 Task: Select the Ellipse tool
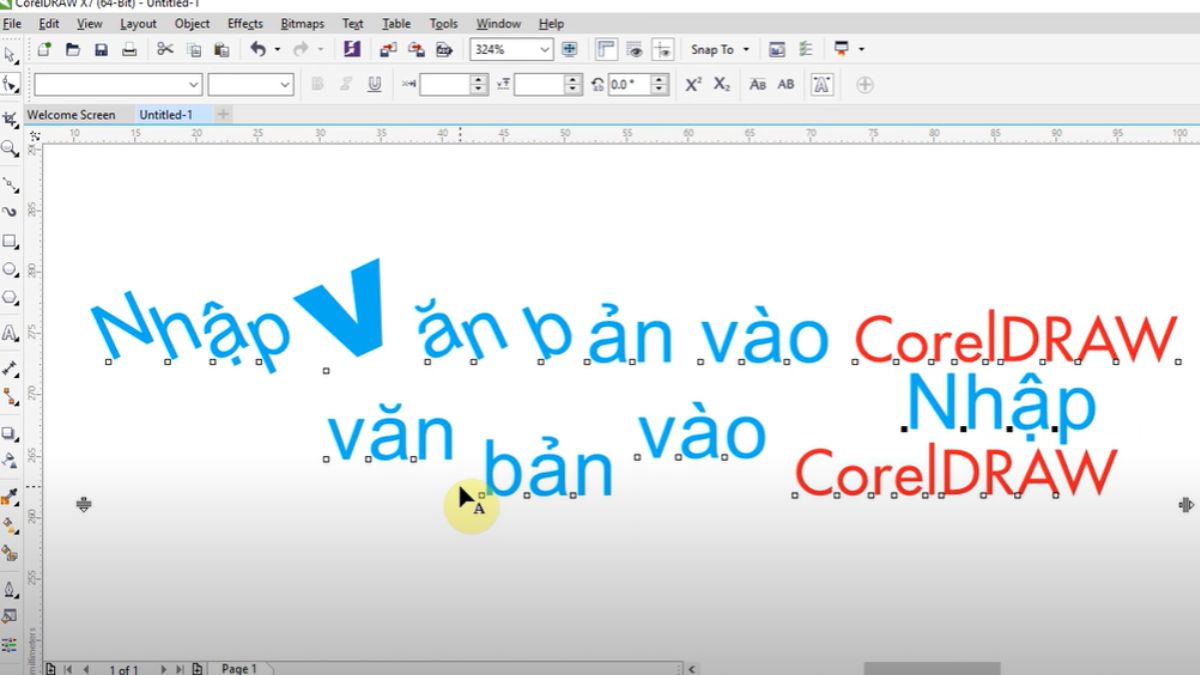pyautogui.click(x=10, y=269)
